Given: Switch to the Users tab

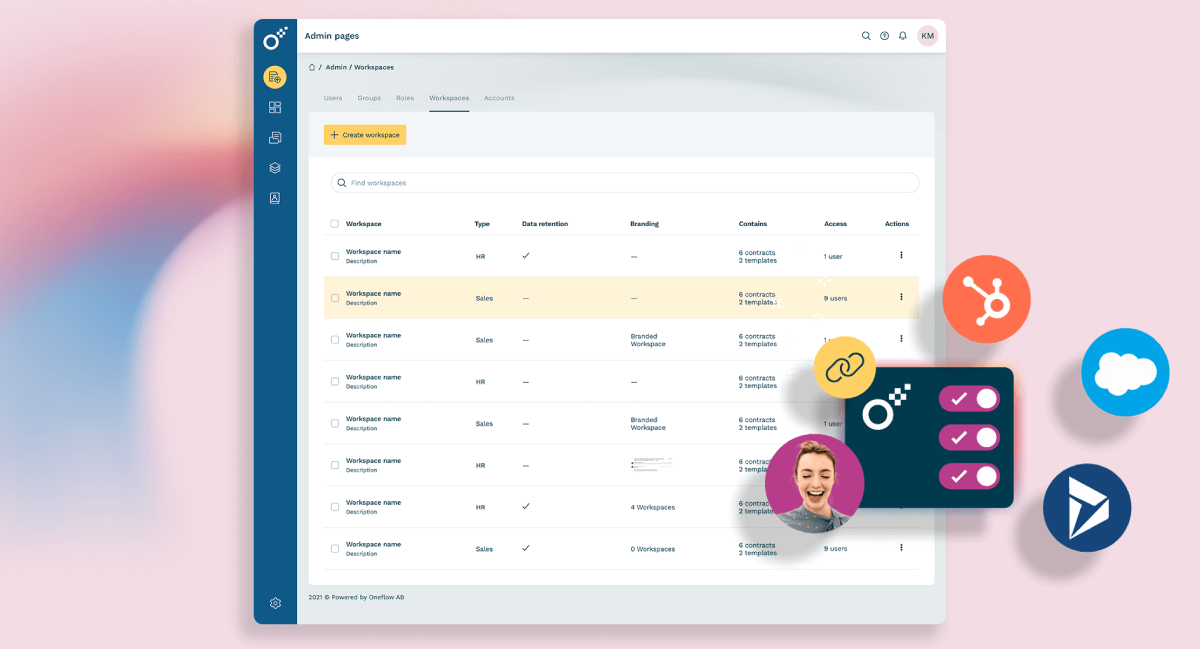Looking at the screenshot, I should pyautogui.click(x=333, y=98).
